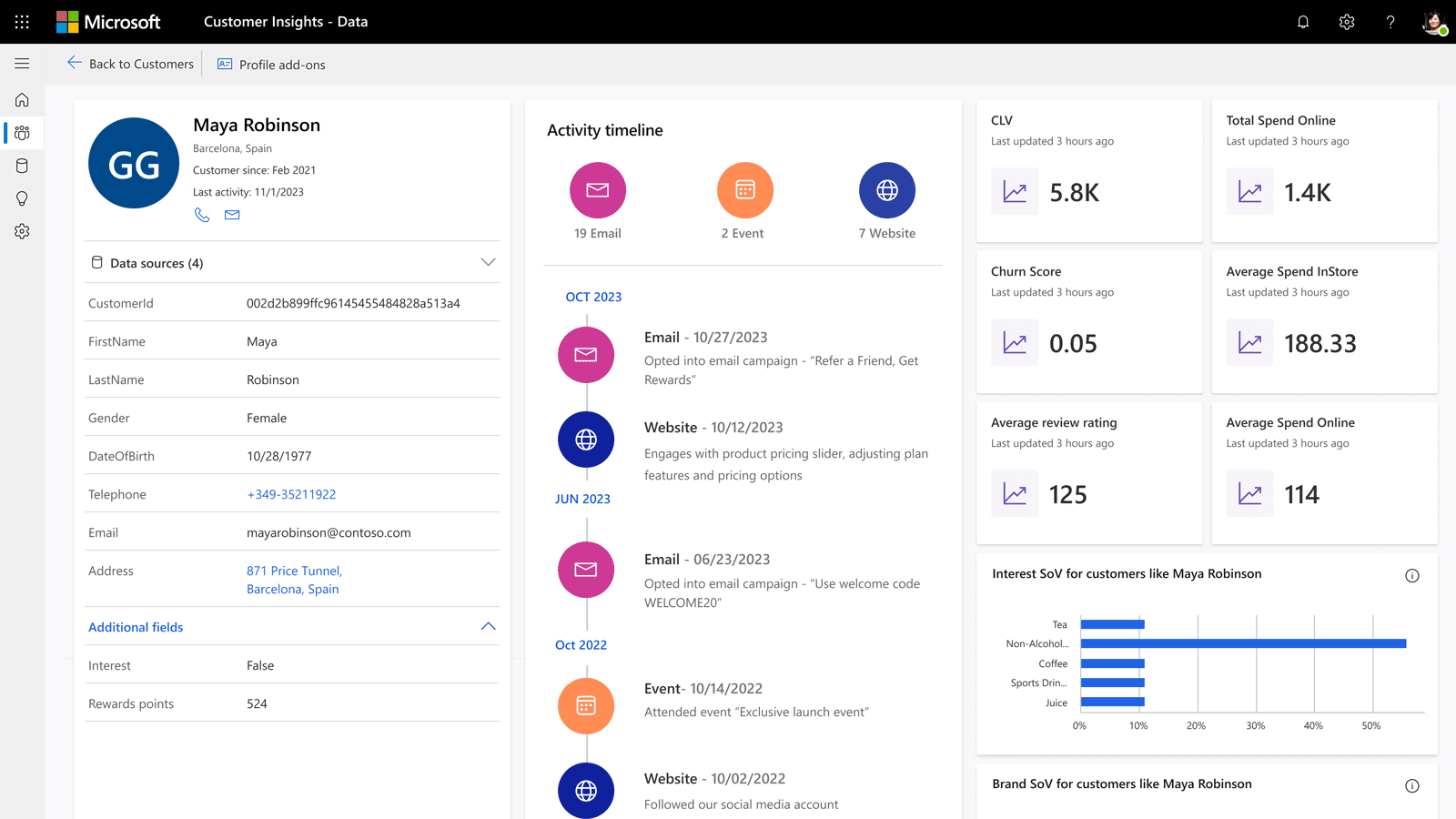Image resolution: width=1456 pixels, height=819 pixels.
Task: Click the Event activity icon in Activity timeline
Action: point(744,189)
